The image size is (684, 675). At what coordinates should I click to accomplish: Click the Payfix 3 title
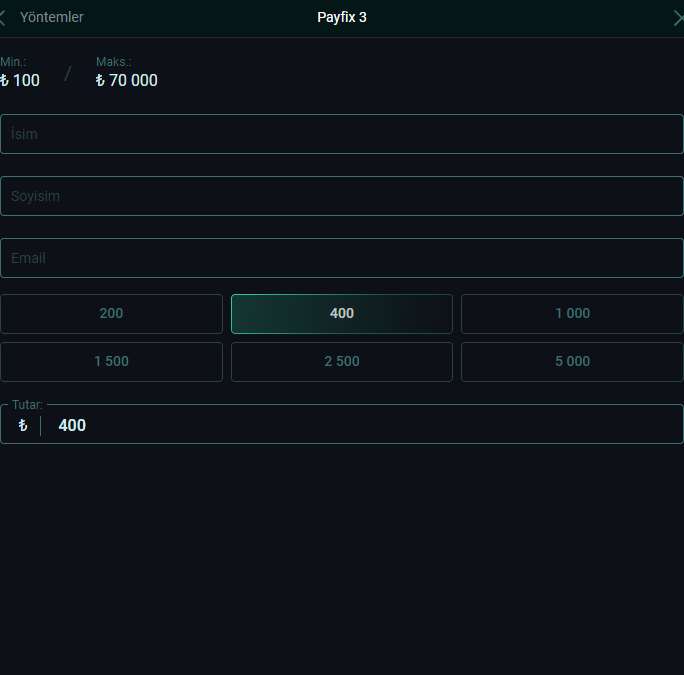click(x=342, y=17)
